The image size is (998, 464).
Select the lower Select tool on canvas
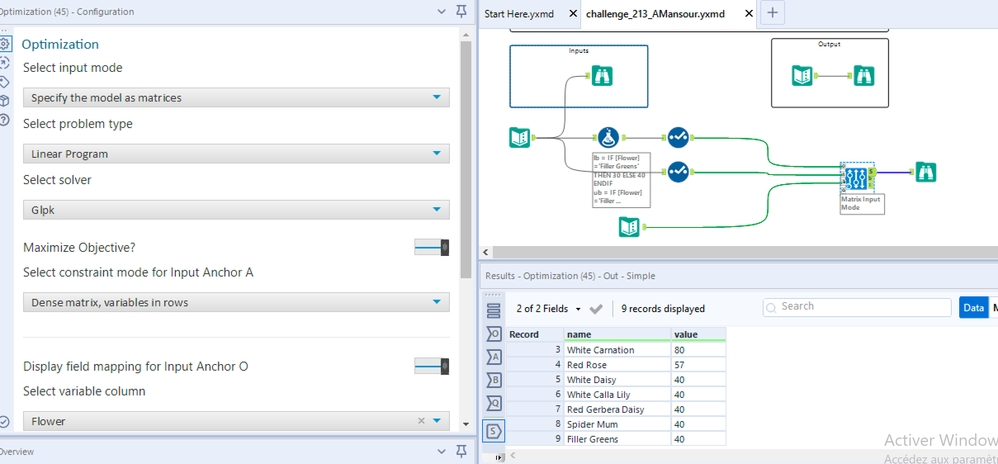pyautogui.click(x=678, y=171)
